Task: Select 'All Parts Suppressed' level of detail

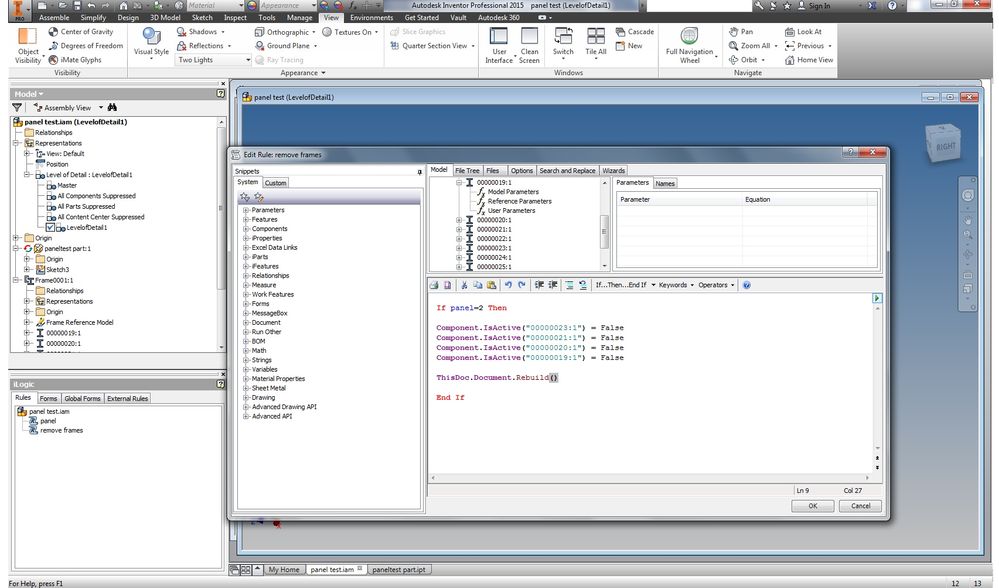Action: click(86, 206)
